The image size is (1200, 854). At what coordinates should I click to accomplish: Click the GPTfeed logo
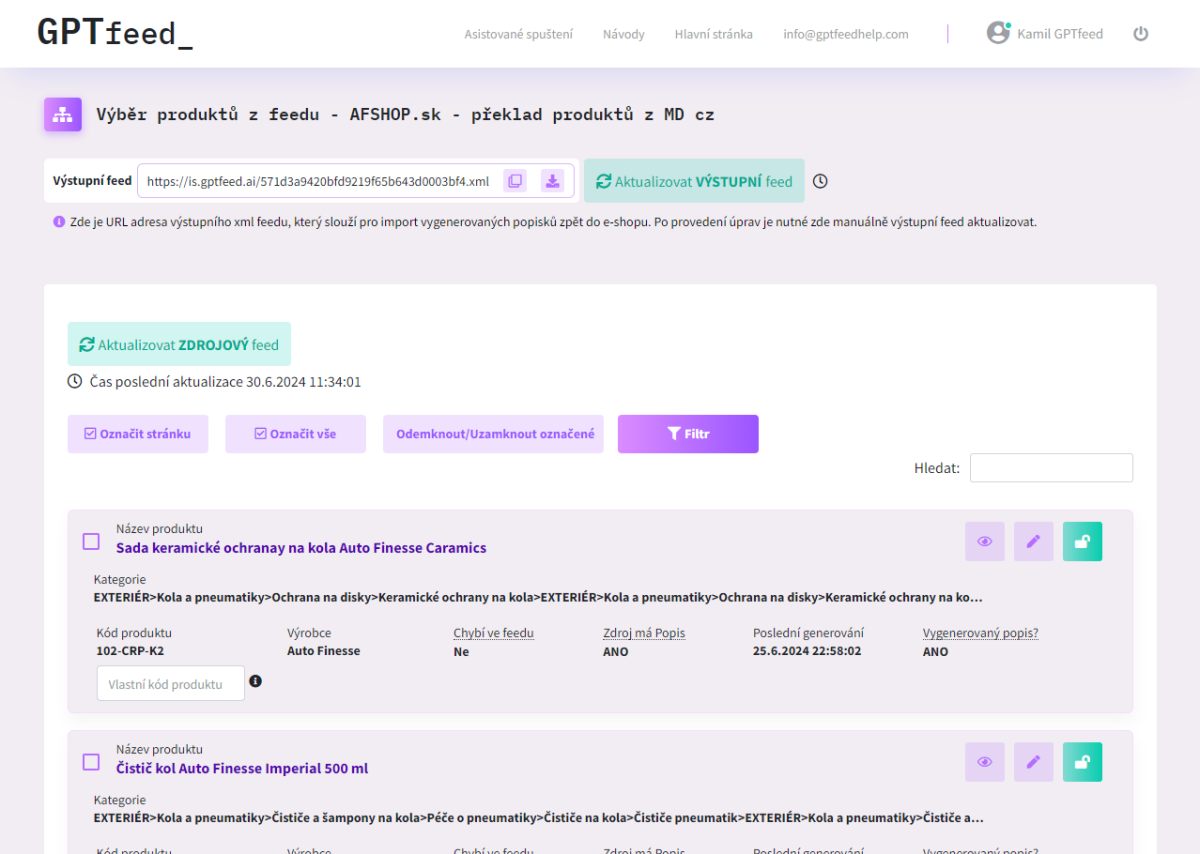(115, 33)
